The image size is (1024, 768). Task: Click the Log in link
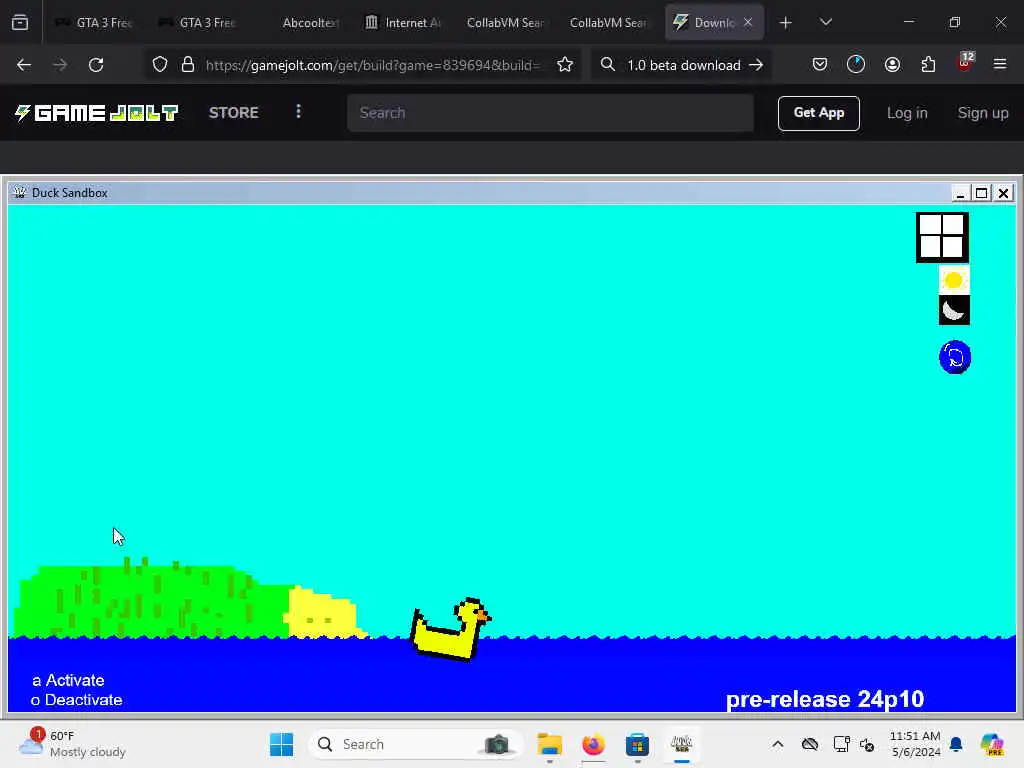(x=906, y=113)
